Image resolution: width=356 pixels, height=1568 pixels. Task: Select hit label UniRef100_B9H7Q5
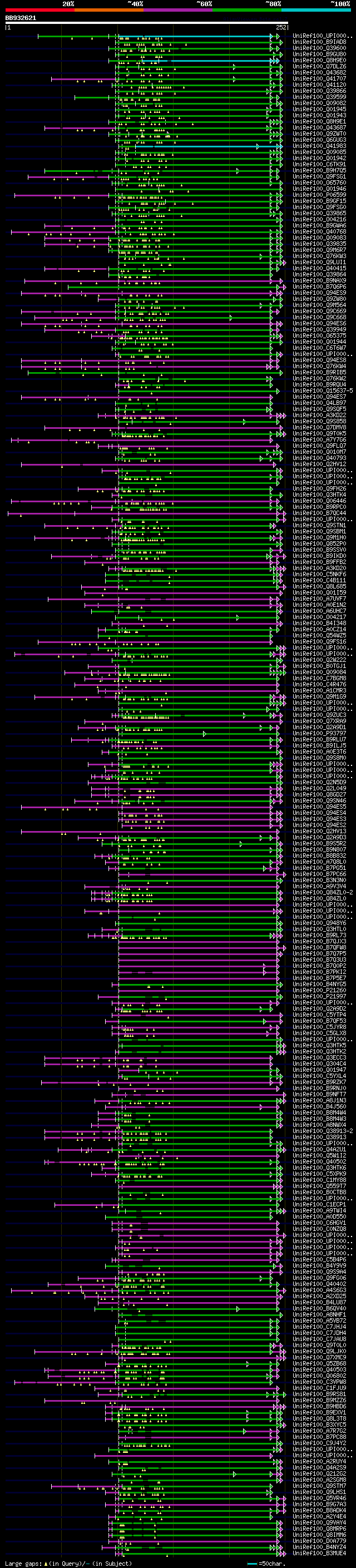pos(319,170)
